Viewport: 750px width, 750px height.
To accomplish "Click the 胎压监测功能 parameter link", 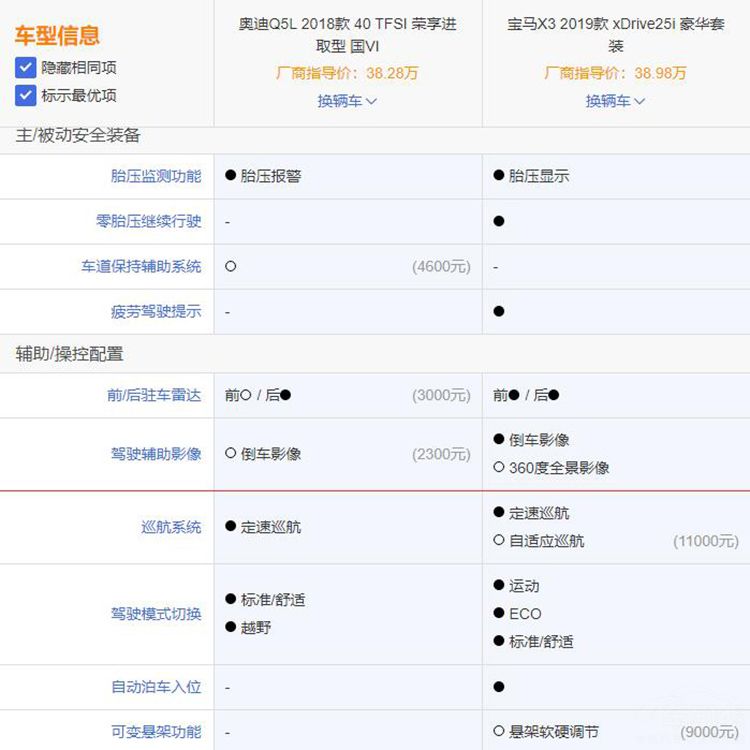I will coord(155,176).
